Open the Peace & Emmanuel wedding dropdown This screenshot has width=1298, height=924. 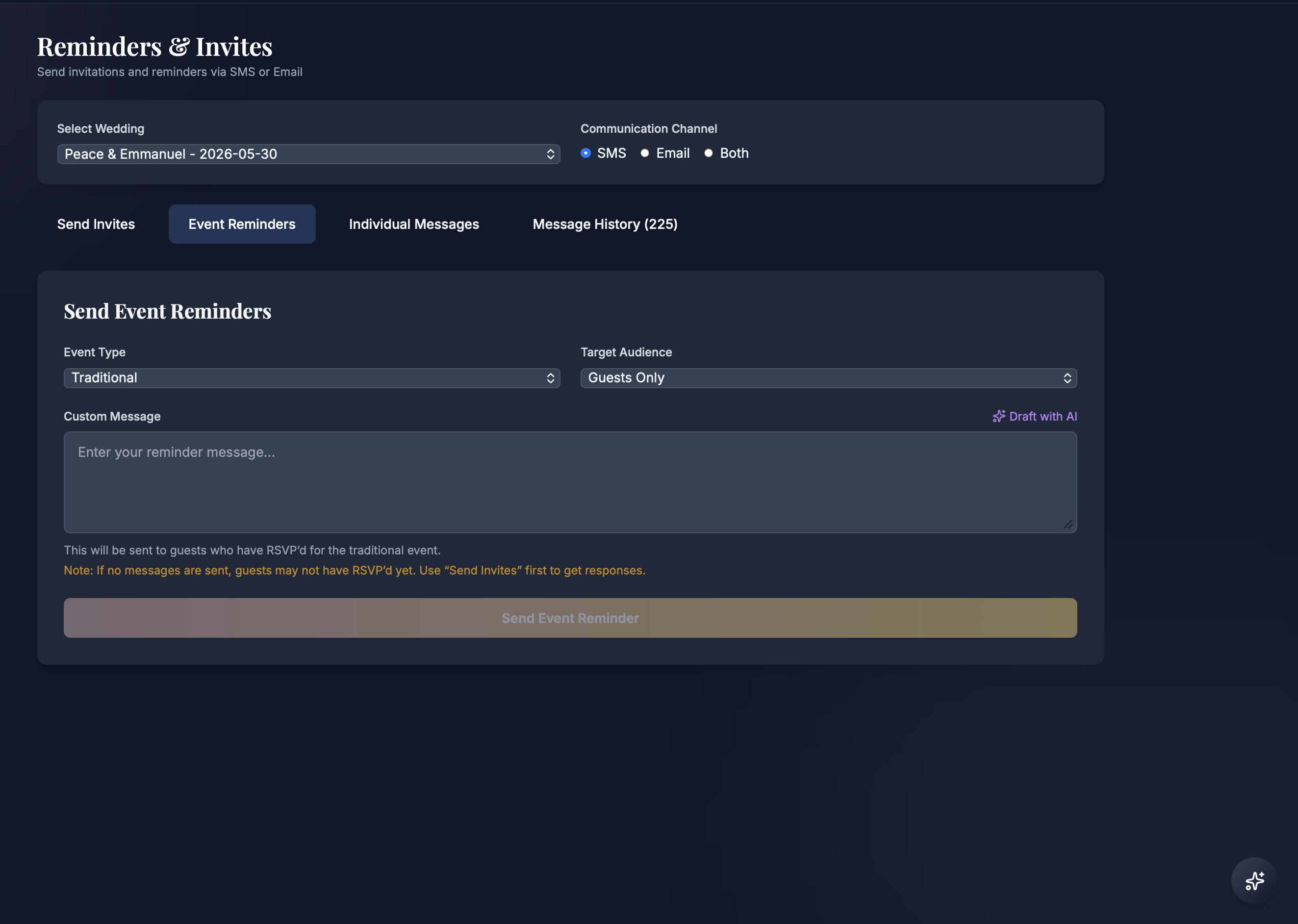coord(307,154)
